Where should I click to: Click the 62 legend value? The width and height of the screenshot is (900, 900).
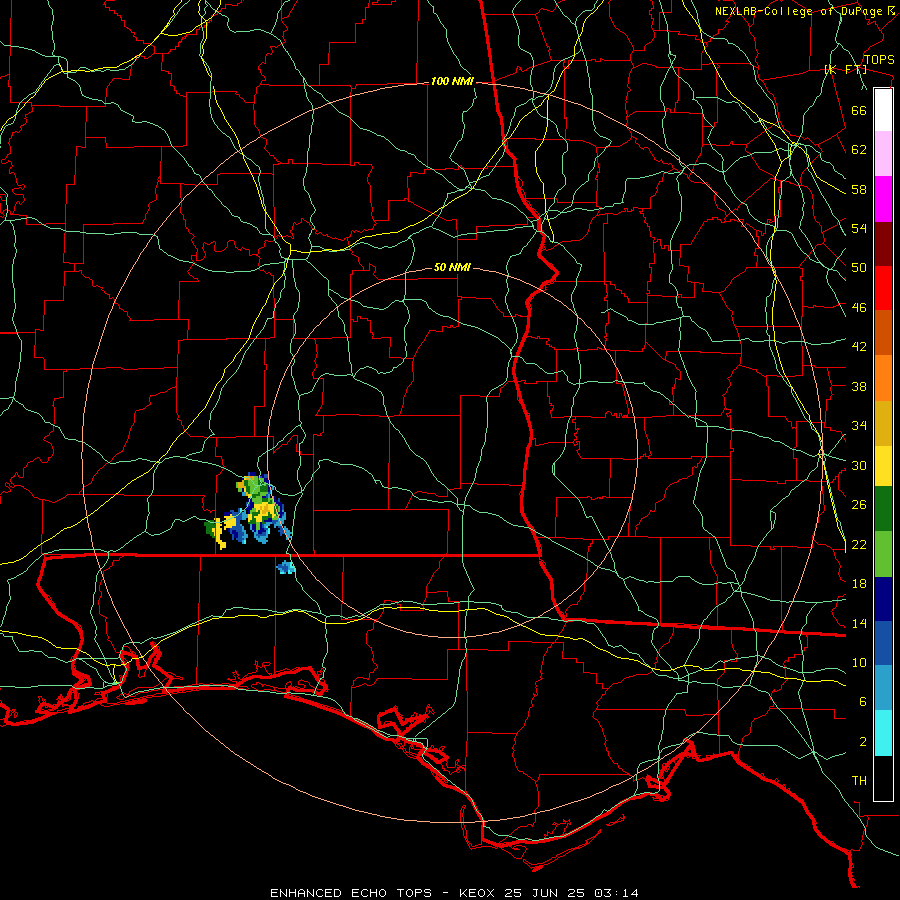pos(859,150)
